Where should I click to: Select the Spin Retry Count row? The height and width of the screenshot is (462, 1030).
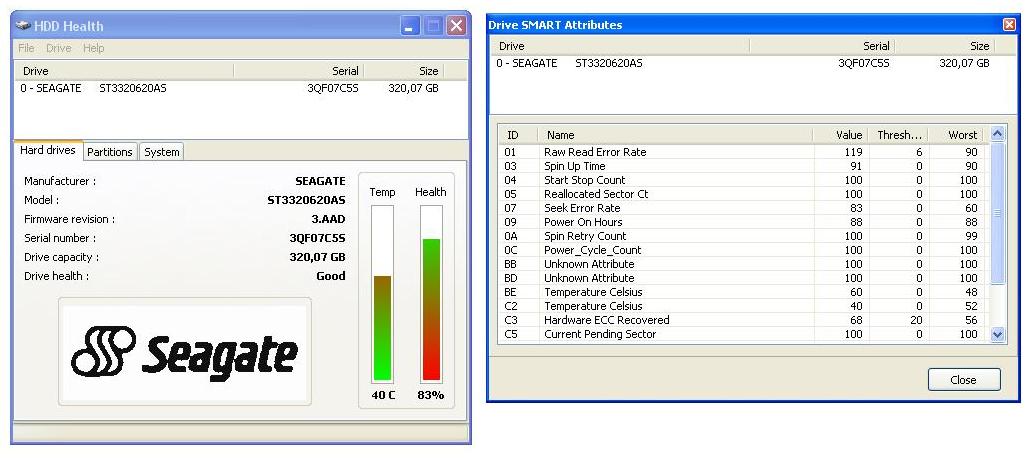pyautogui.click(x=742, y=236)
